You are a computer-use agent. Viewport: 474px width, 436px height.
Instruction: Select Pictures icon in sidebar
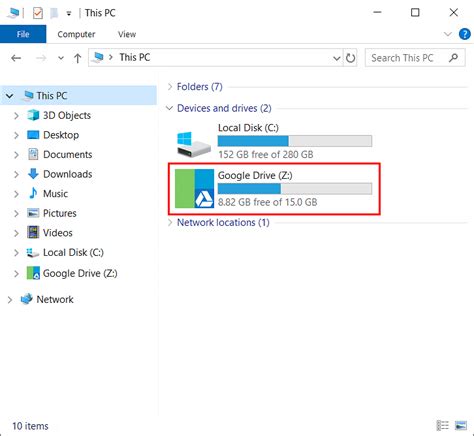pos(33,213)
